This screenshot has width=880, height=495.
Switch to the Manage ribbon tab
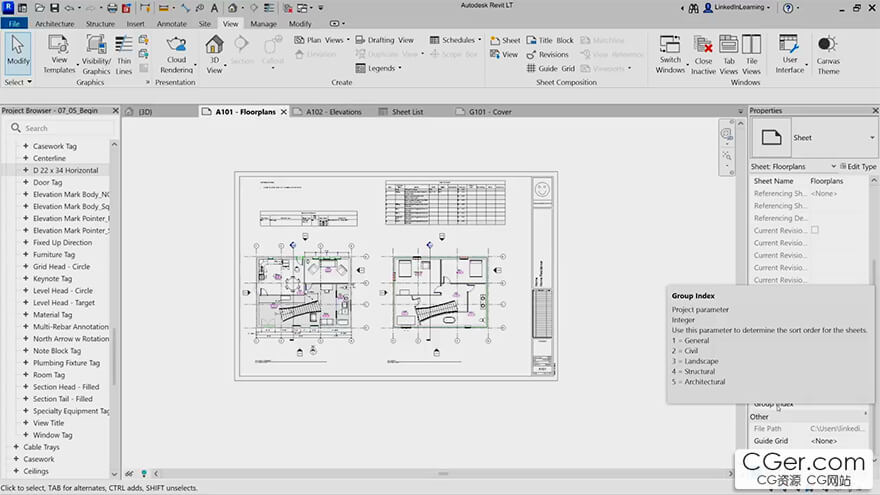pos(263,24)
